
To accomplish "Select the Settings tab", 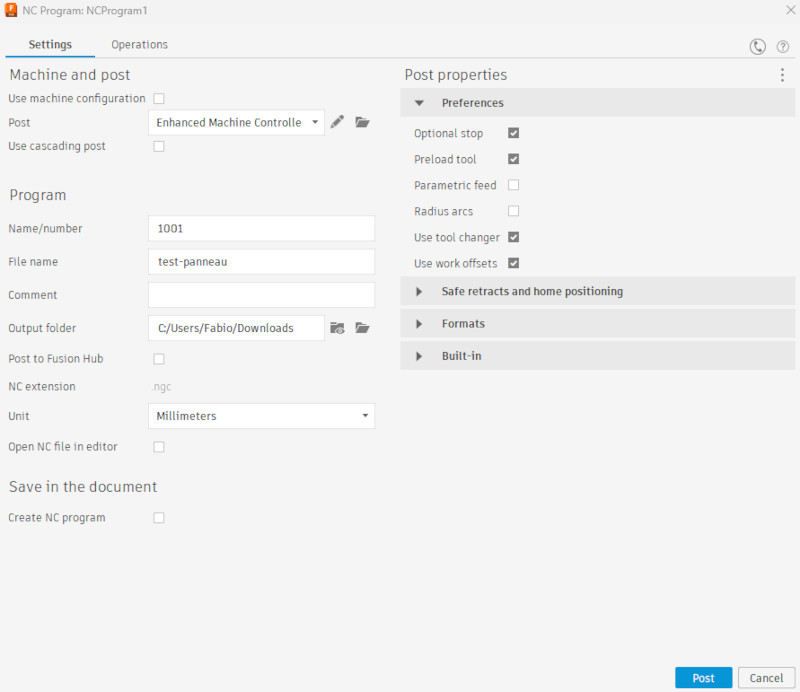I will [x=50, y=45].
